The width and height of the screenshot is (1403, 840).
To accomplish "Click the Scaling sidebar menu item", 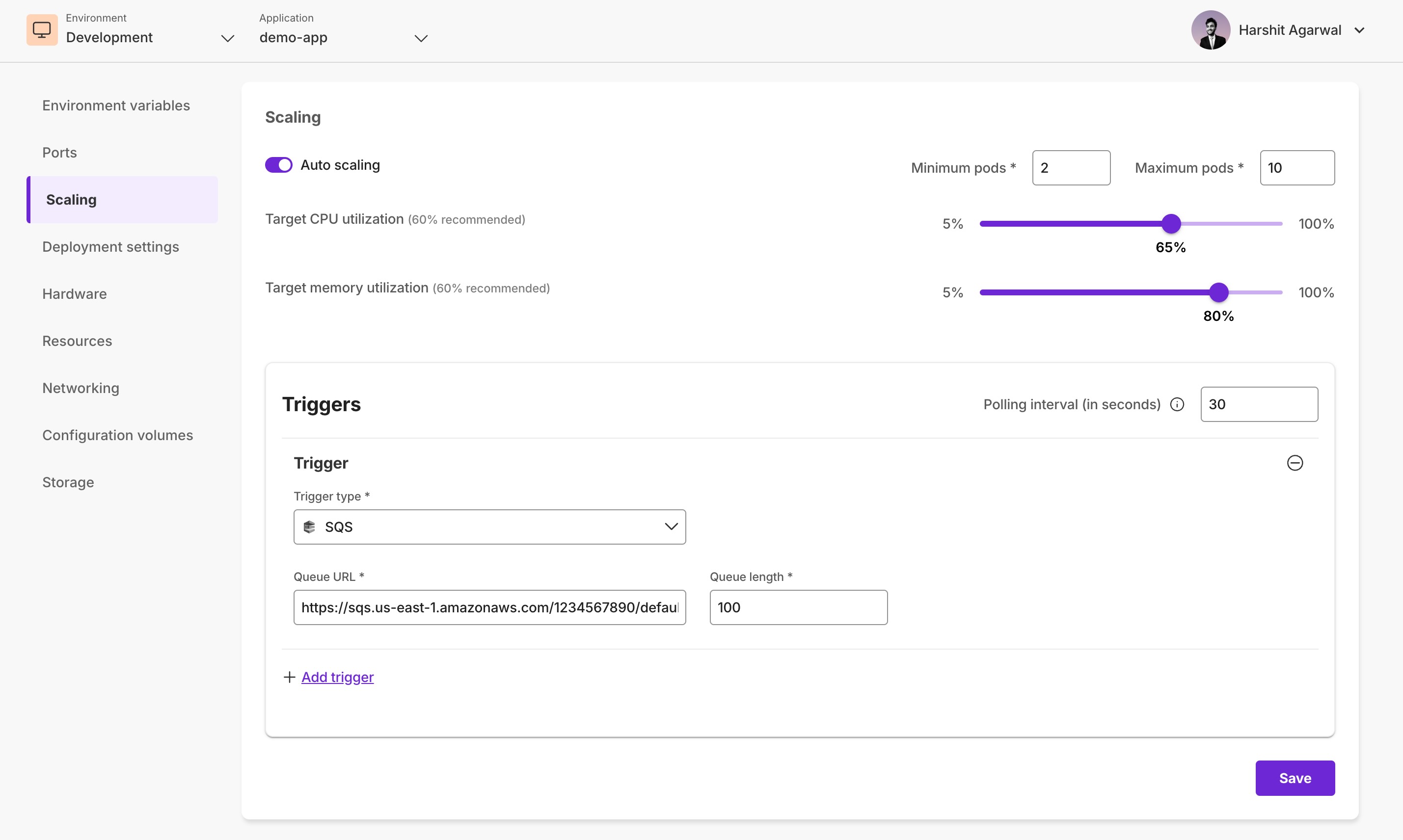I will coord(71,199).
